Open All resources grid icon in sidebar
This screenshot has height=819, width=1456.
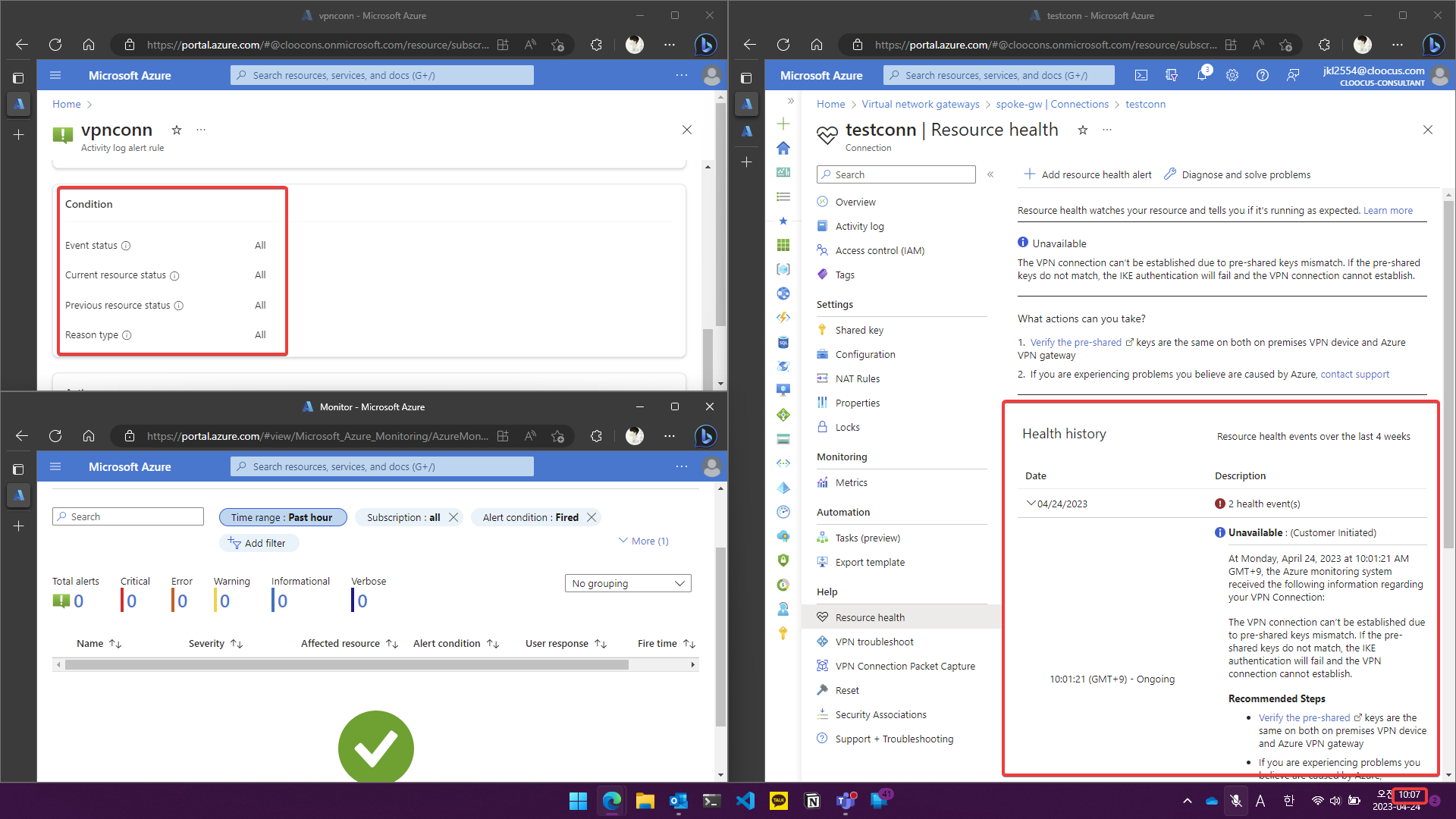coord(783,245)
